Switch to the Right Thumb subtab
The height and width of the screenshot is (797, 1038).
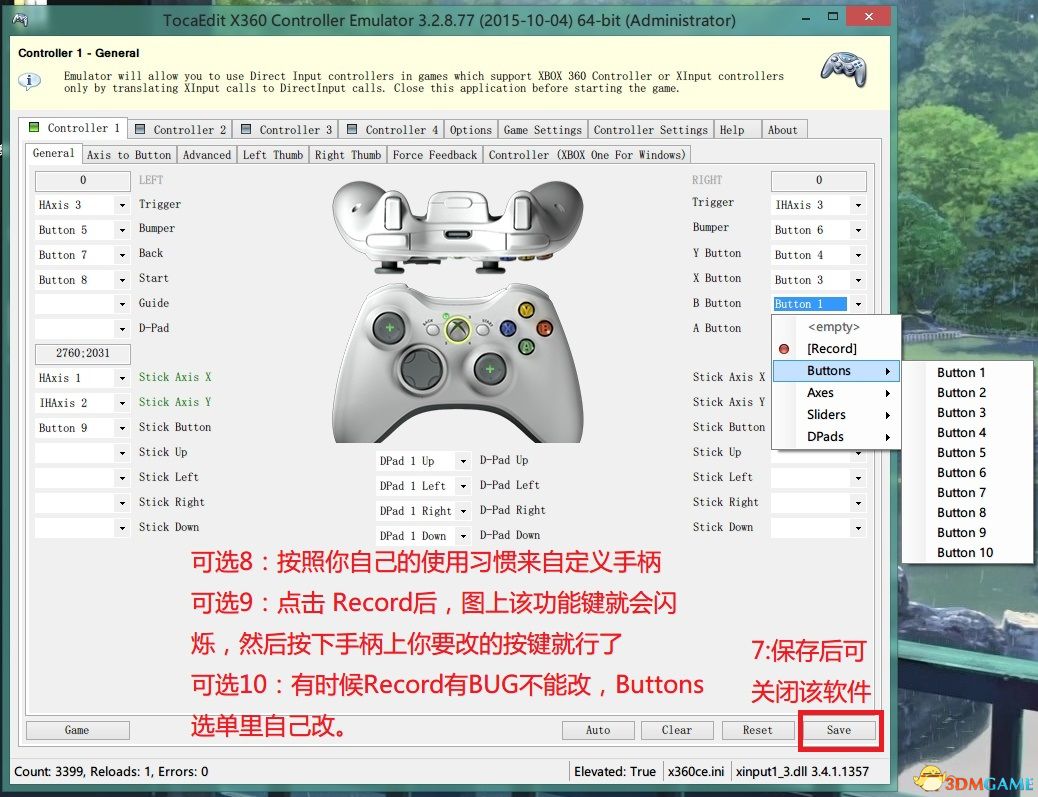348,155
